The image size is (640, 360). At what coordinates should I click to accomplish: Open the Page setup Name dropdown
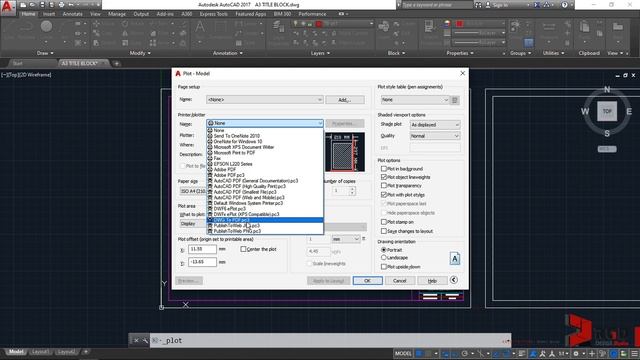(264, 100)
